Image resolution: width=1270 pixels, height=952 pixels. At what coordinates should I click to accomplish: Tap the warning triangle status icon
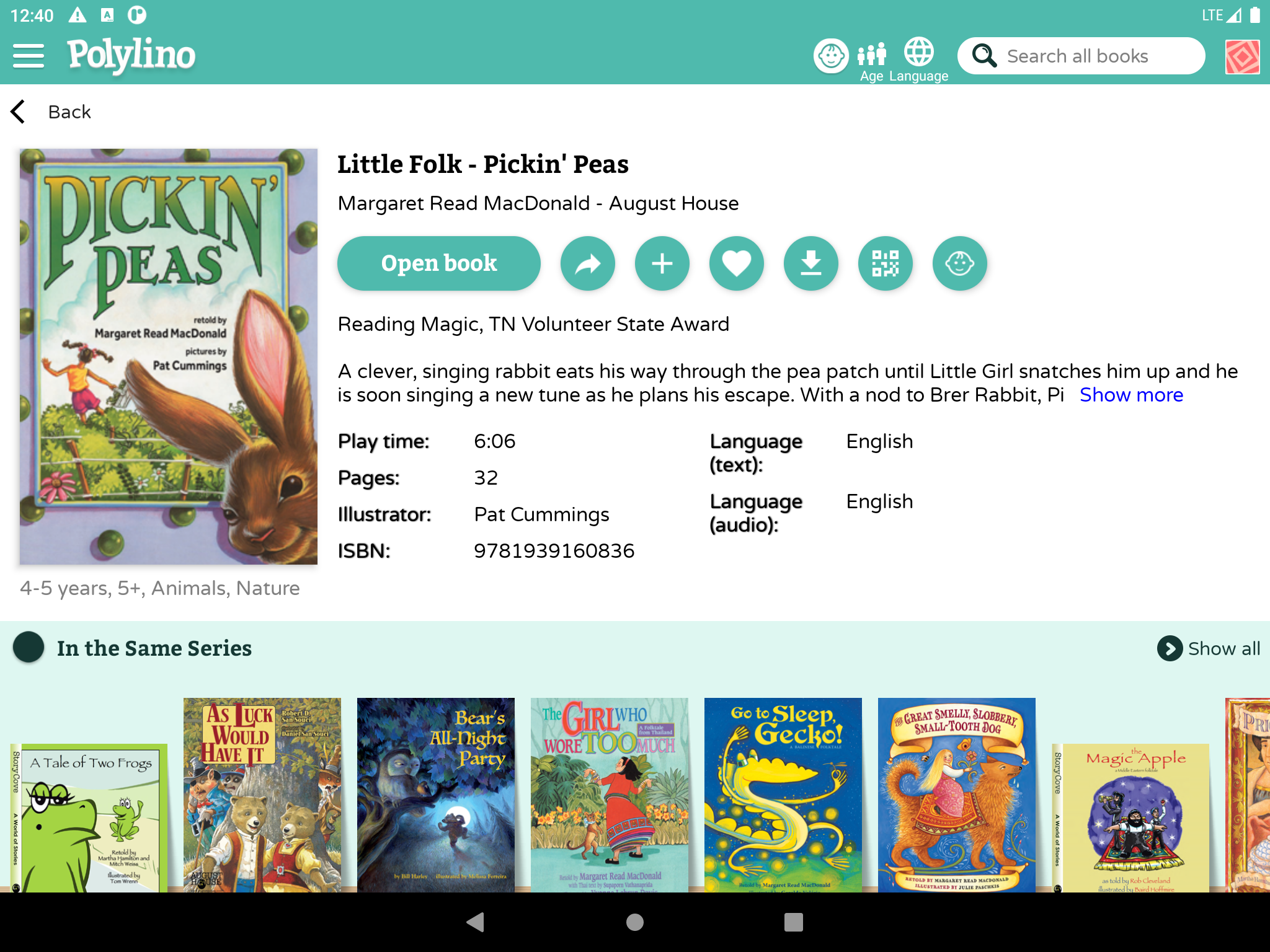[78, 15]
